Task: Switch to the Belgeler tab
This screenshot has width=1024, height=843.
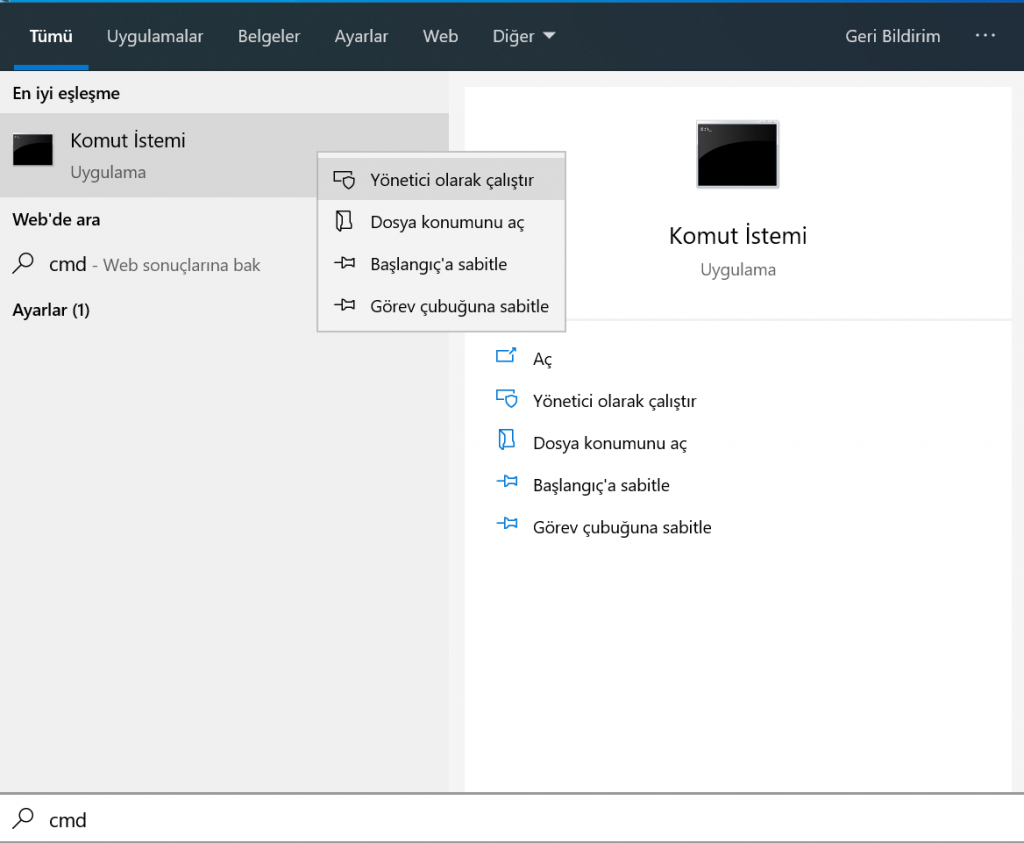Action: tap(269, 36)
